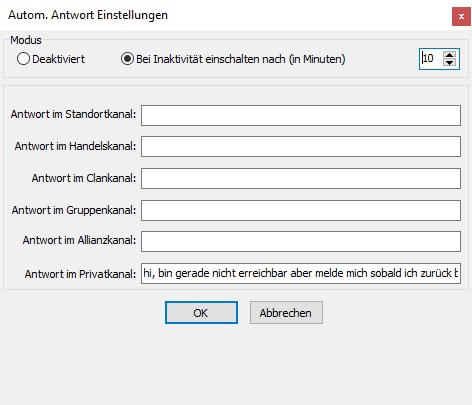This screenshot has width=472, height=405.
Task: Click the Modus group label
Action: click(x=26, y=40)
